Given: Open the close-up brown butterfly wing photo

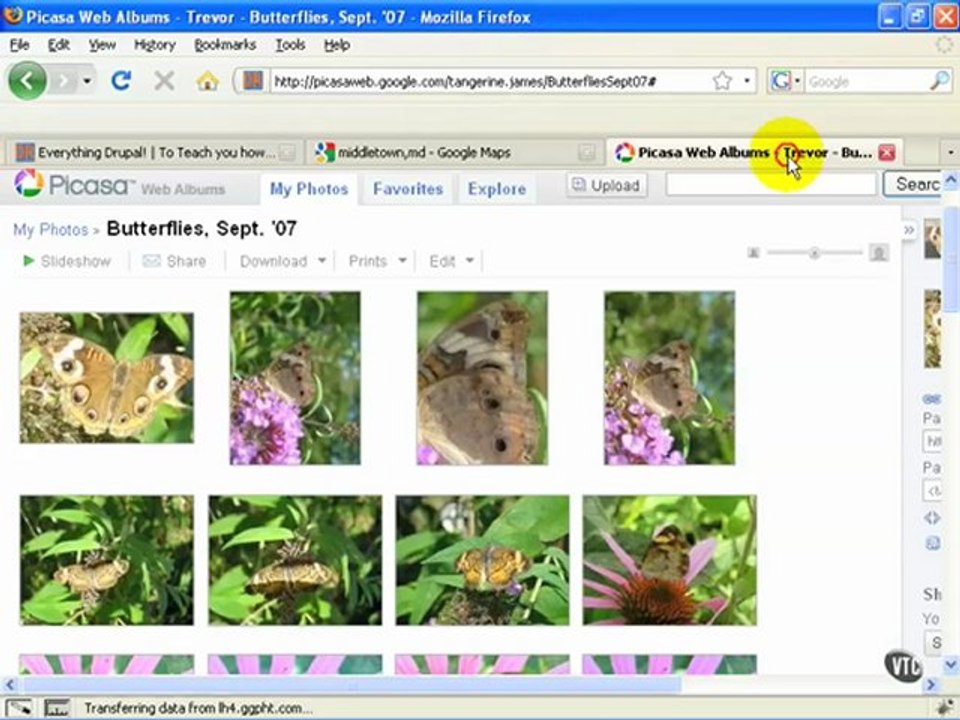Looking at the screenshot, I should (482, 378).
